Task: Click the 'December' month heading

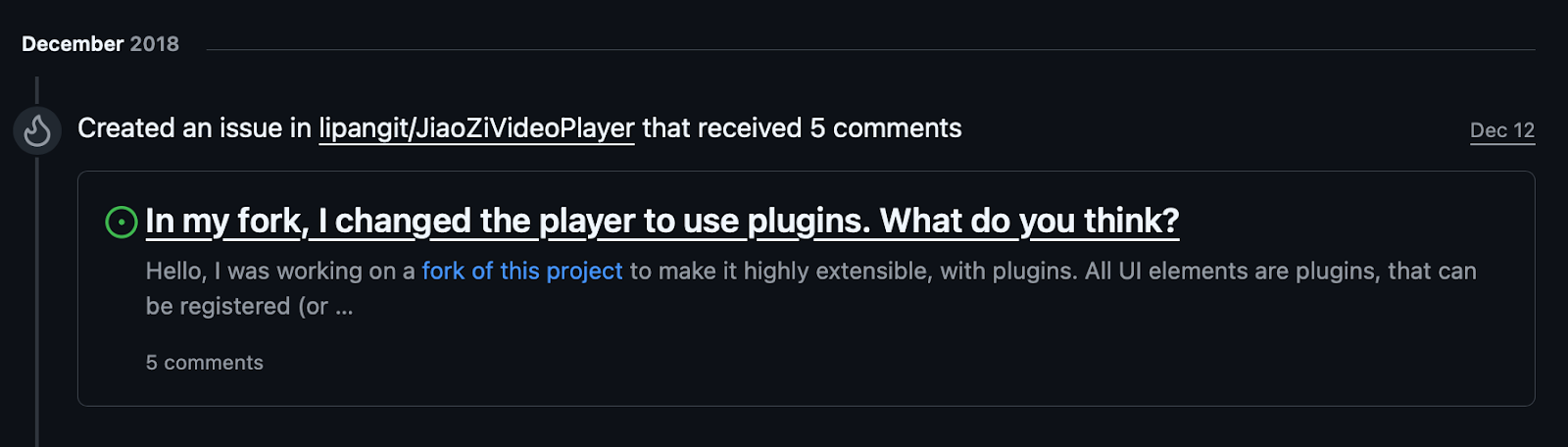Action: 73,44
